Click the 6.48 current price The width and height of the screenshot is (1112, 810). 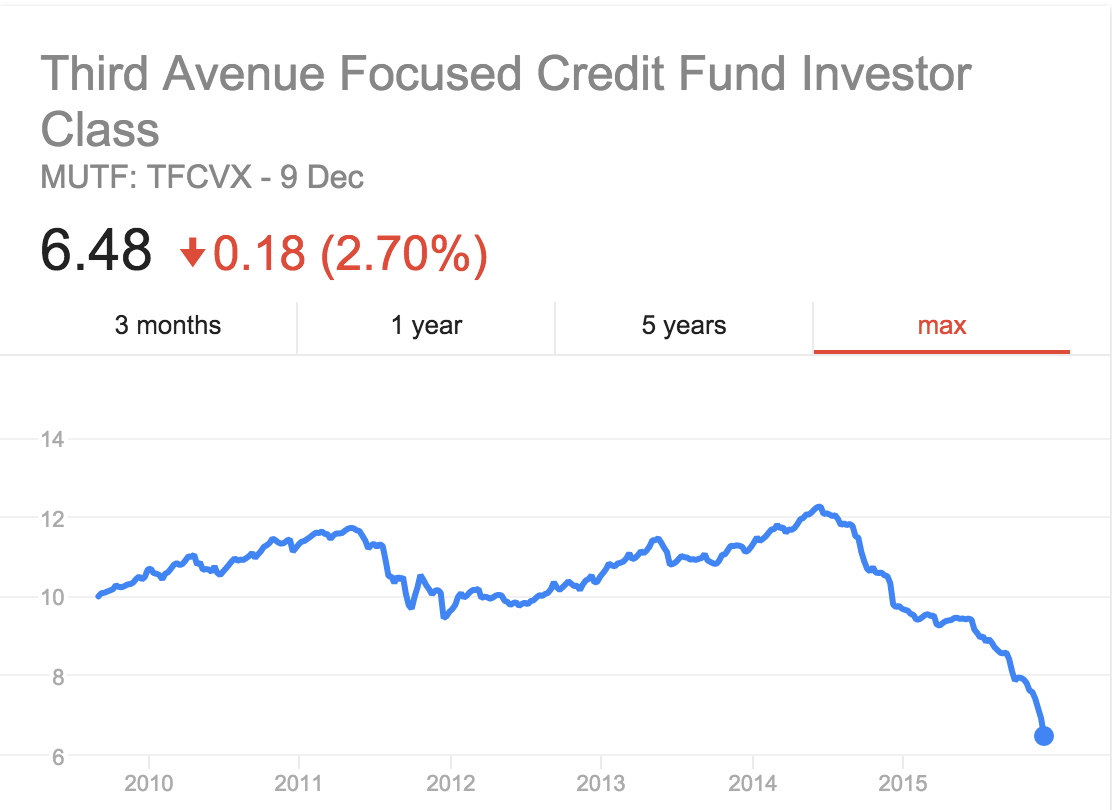[96, 250]
